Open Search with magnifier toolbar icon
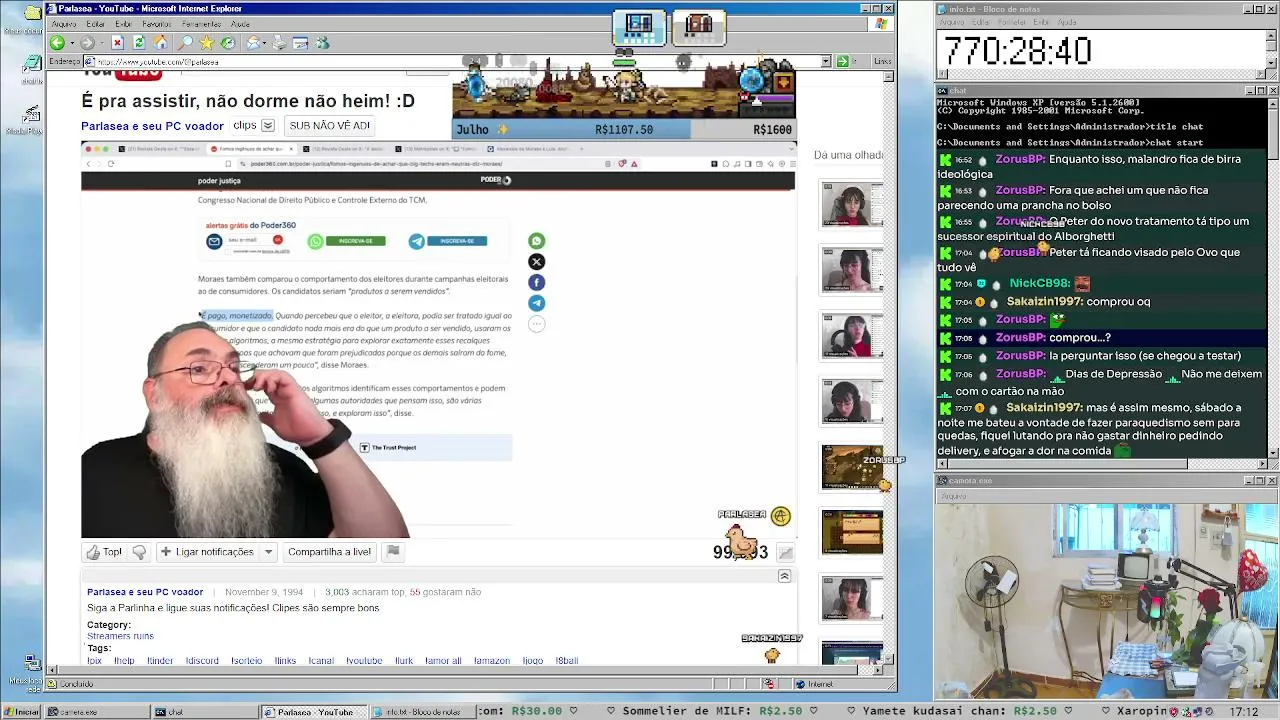Screen dimensions: 1280x720 [x=185, y=43]
